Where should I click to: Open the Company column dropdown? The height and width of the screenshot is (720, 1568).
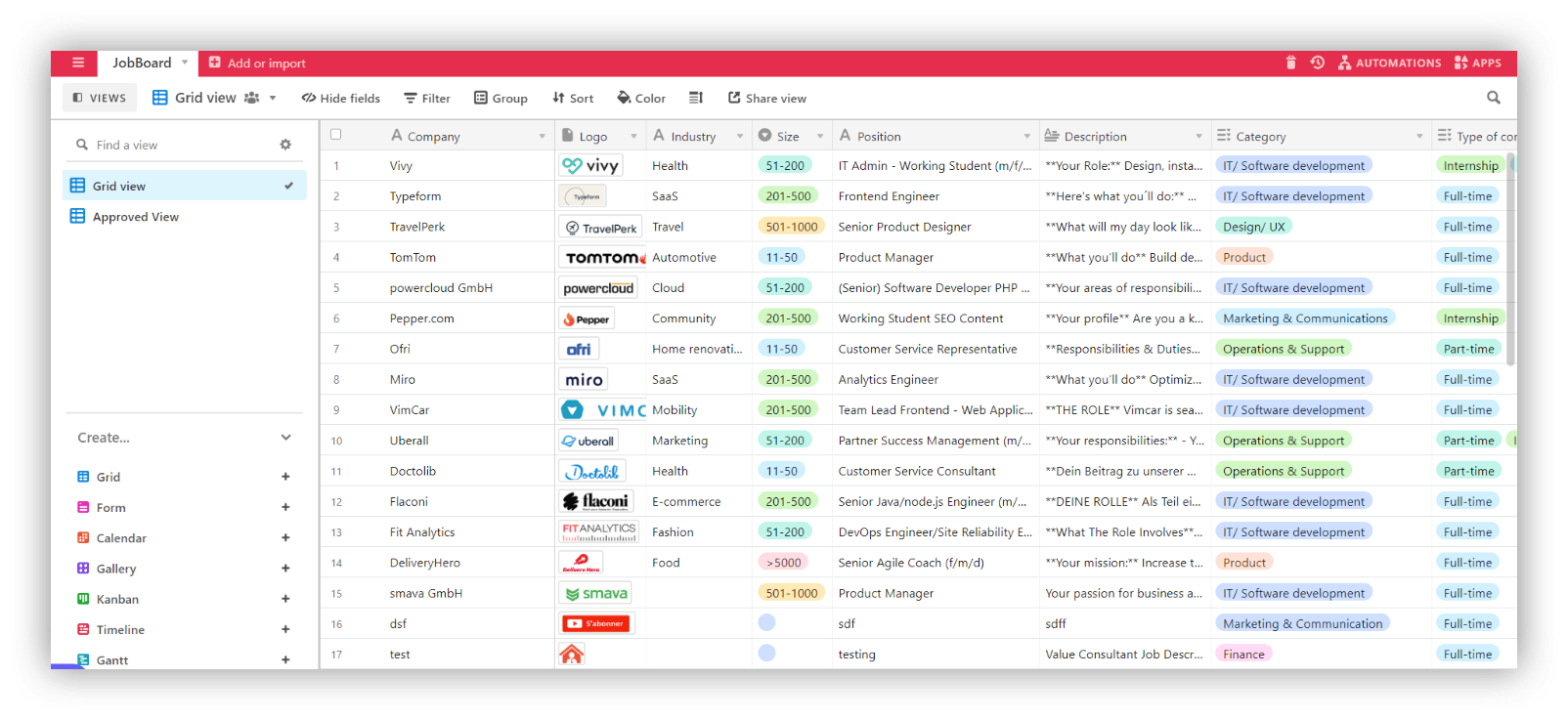pyautogui.click(x=543, y=136)
